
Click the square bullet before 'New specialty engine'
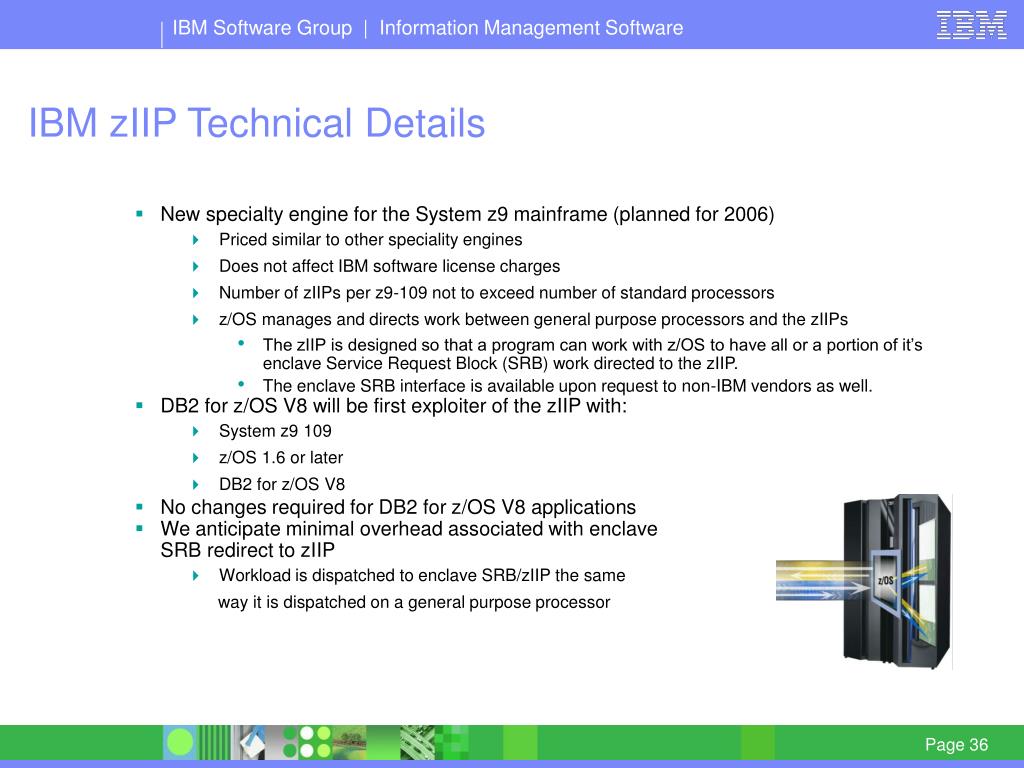click(139, 214)
